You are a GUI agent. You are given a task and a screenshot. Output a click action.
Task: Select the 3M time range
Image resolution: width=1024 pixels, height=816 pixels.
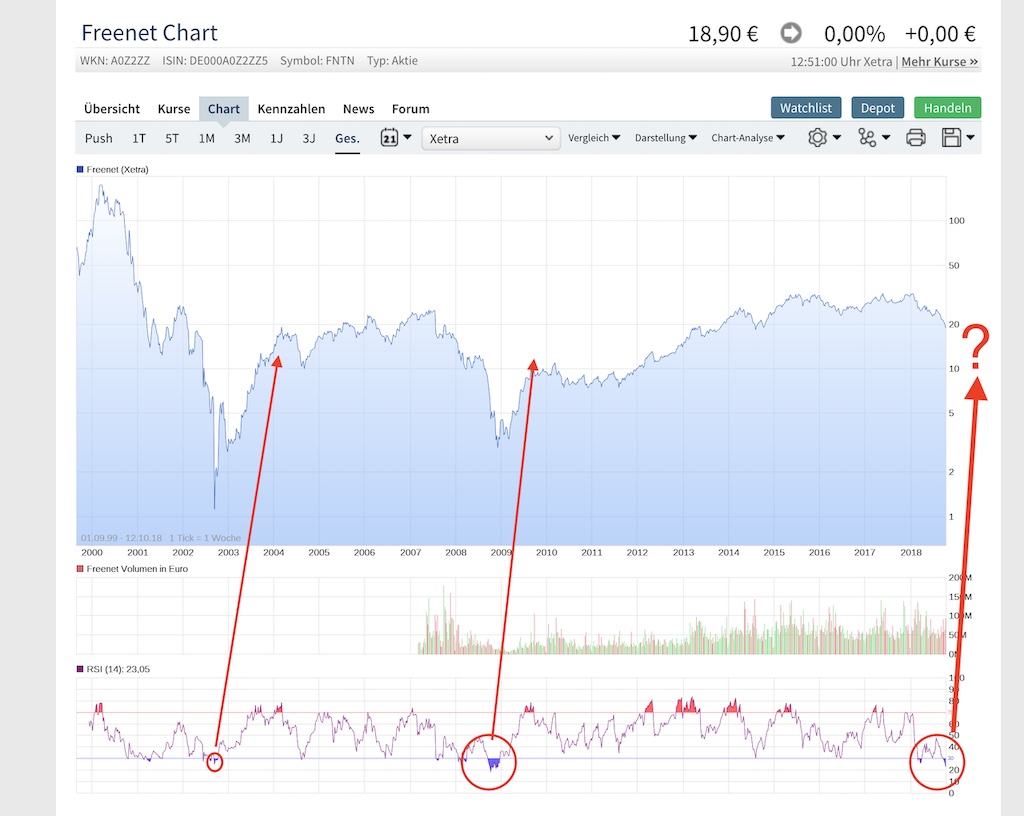tap(242, 138)
